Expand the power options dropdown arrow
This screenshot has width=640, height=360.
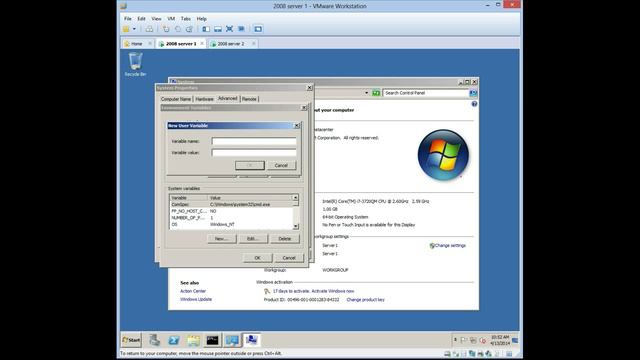click(x=134, y=29)
